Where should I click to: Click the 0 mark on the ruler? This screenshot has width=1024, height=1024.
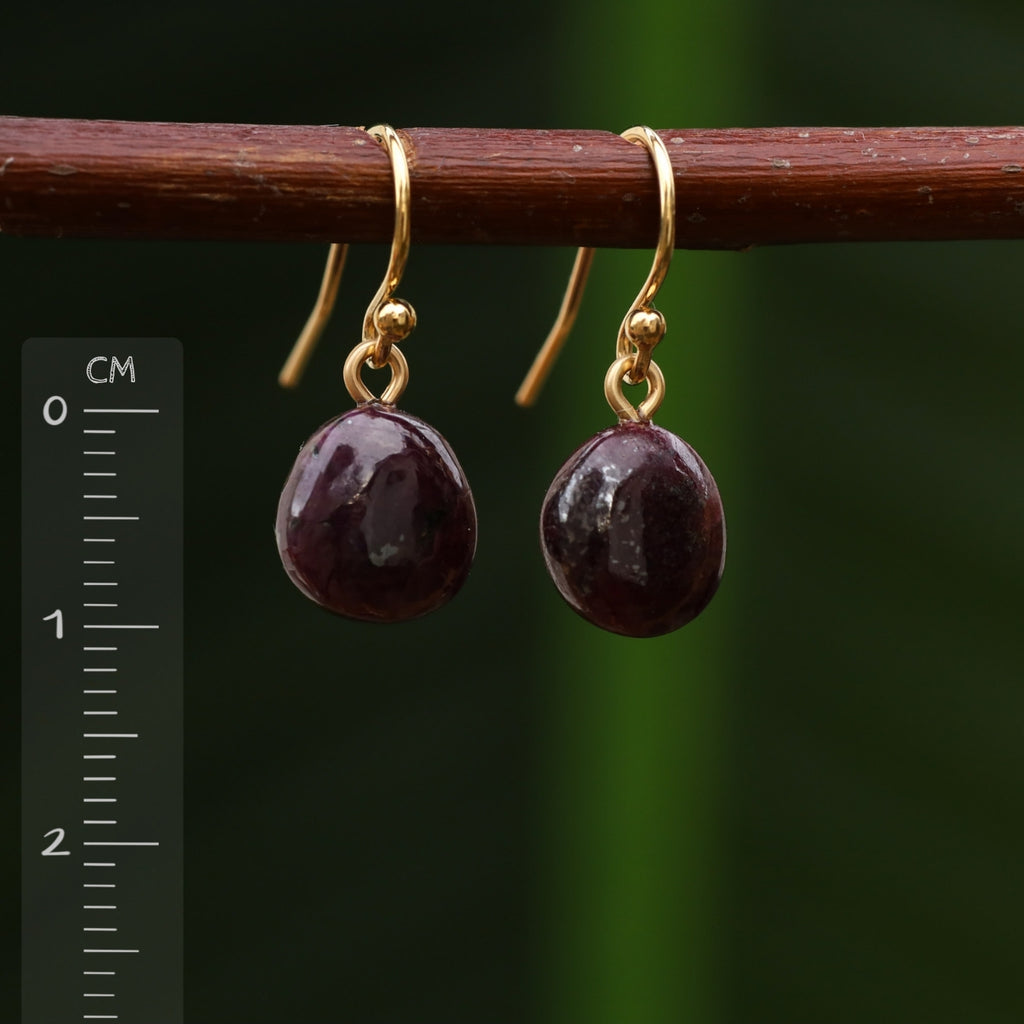pos(55,411)
